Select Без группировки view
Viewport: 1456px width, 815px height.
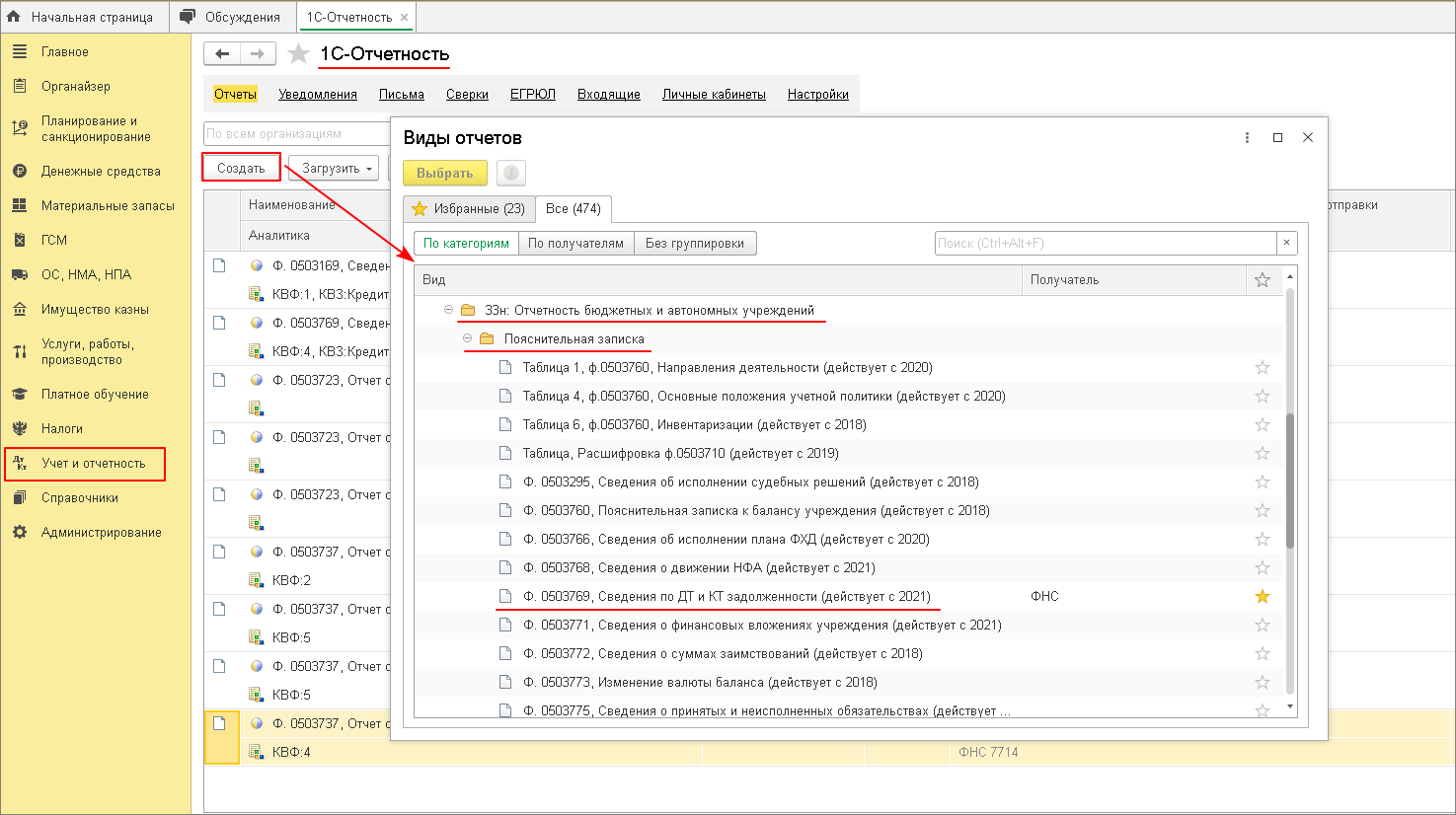695,243
